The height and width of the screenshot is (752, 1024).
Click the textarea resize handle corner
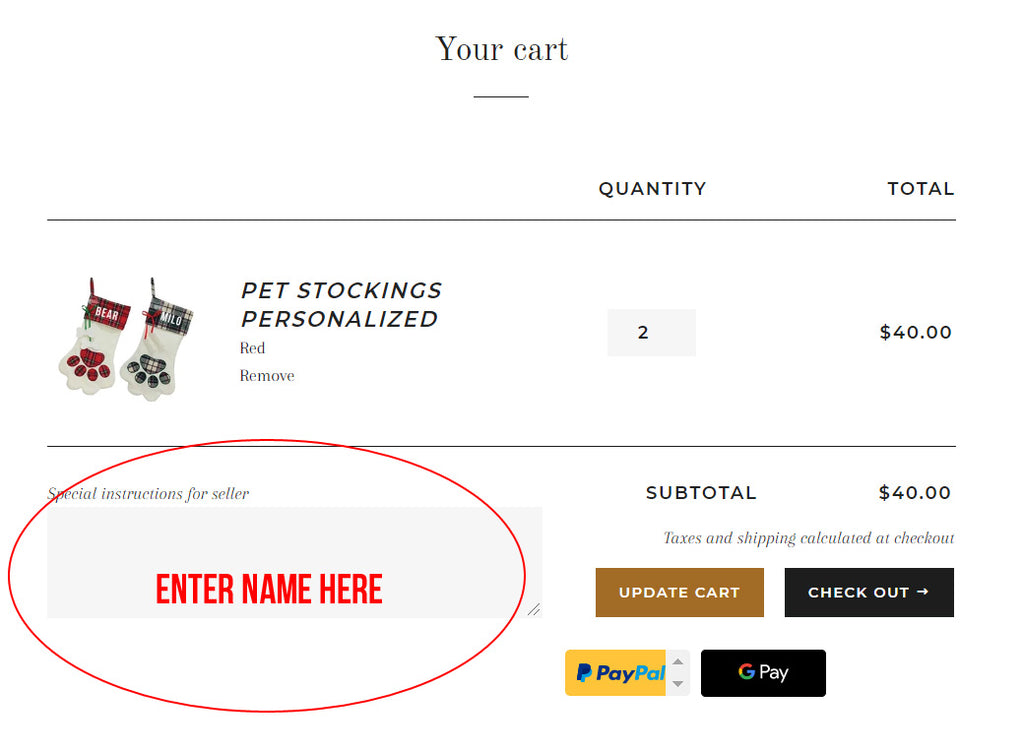pyautogui.click(x=534, y=609)
